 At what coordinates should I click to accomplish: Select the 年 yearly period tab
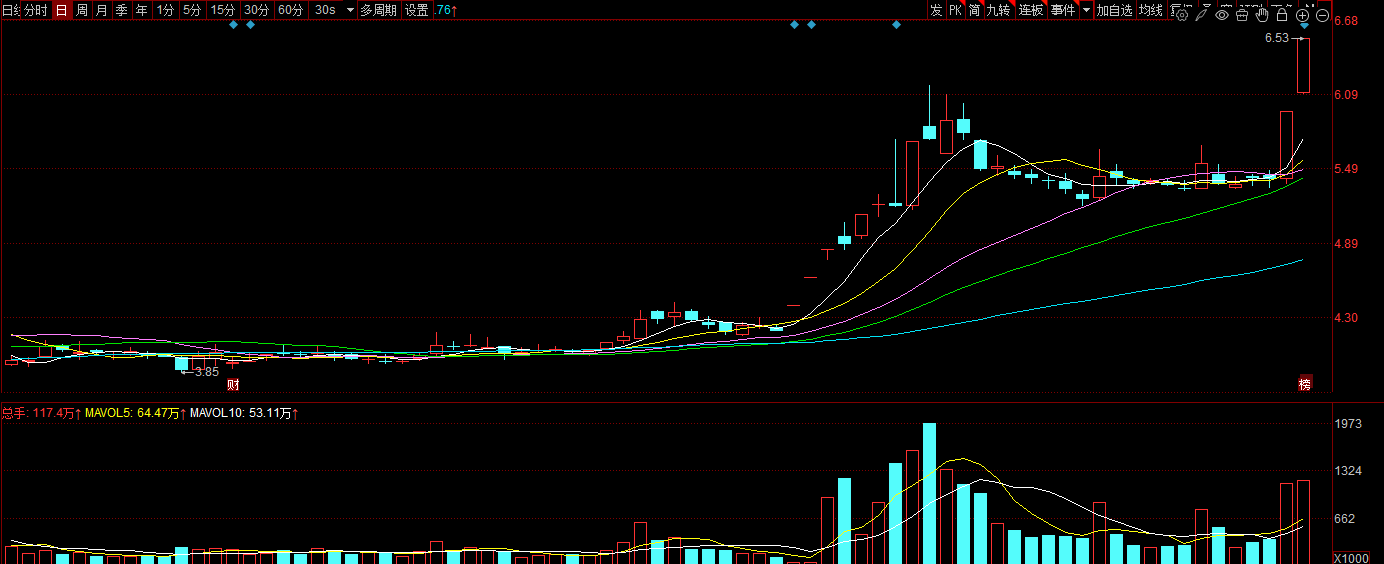point(142,10)
